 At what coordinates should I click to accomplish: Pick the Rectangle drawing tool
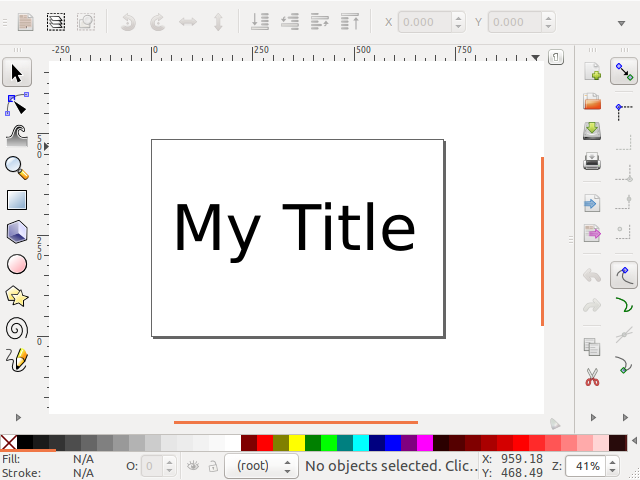pos(16,200)
